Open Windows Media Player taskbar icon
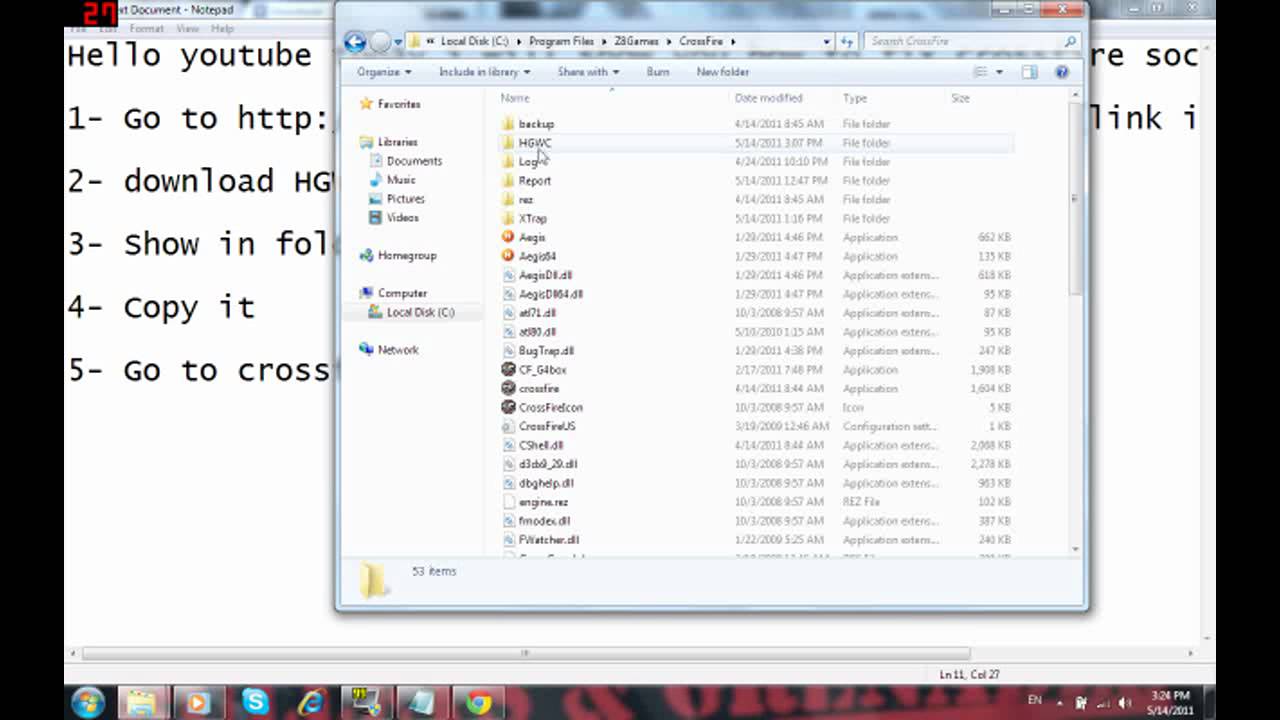This screenshot has height=720, width=1280. click(x=197, y=702)
